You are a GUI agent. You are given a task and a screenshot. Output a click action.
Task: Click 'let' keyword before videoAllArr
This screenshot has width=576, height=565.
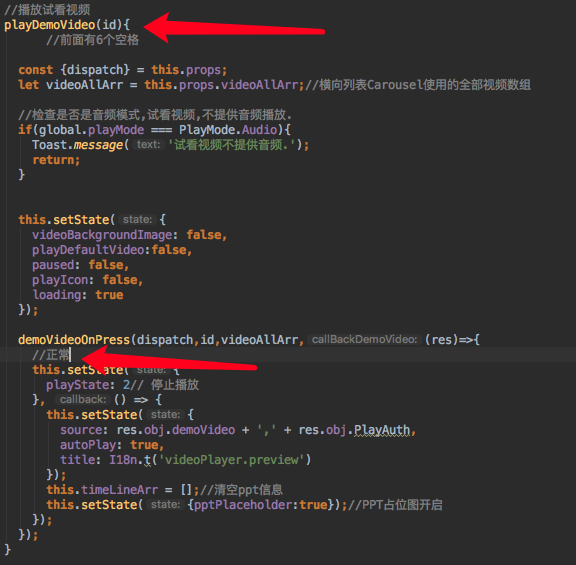coord(29,85)
